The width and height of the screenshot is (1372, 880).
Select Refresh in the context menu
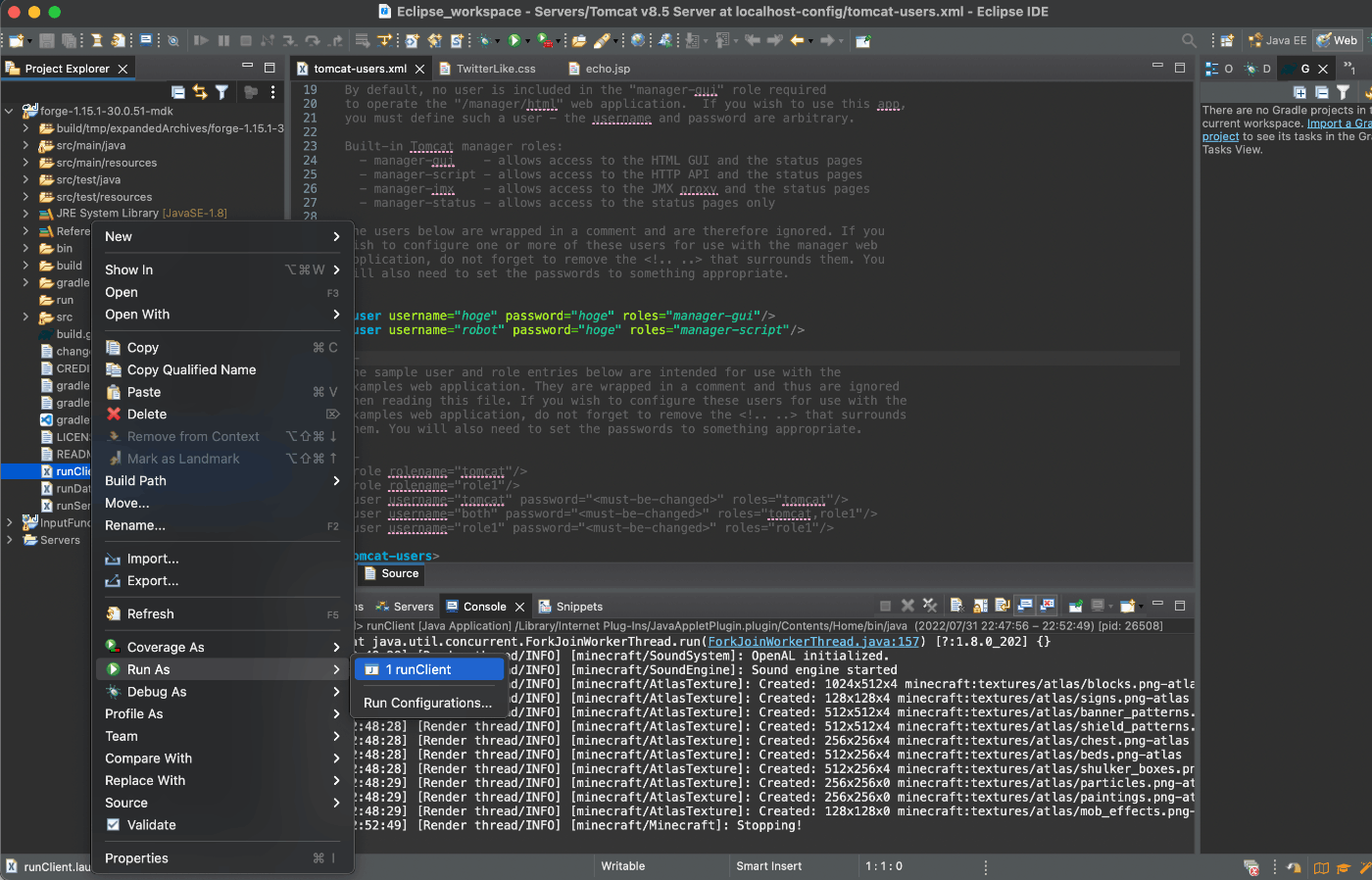[x=223, y=614]
